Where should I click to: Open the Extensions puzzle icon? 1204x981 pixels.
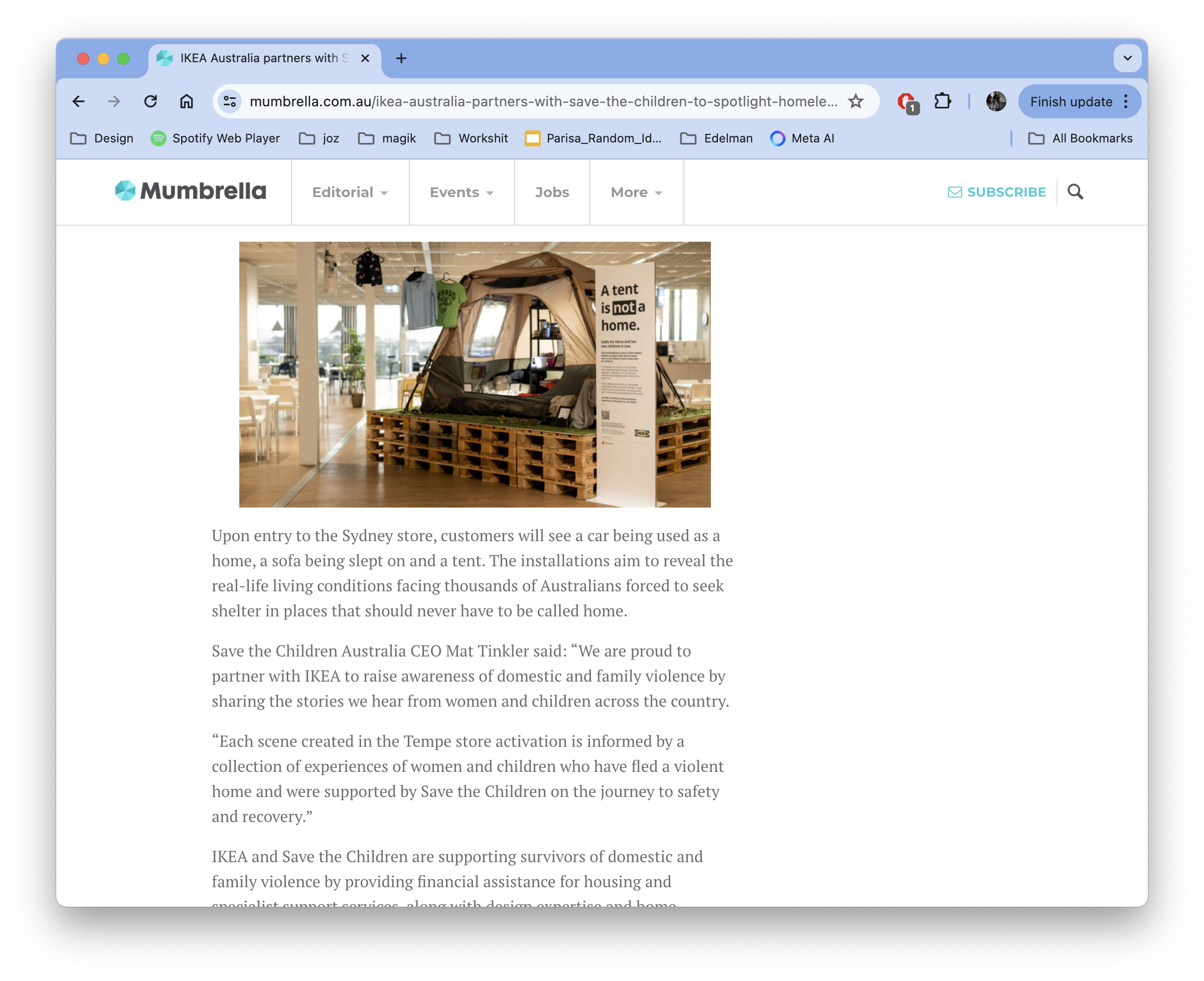tap(942, 102)
